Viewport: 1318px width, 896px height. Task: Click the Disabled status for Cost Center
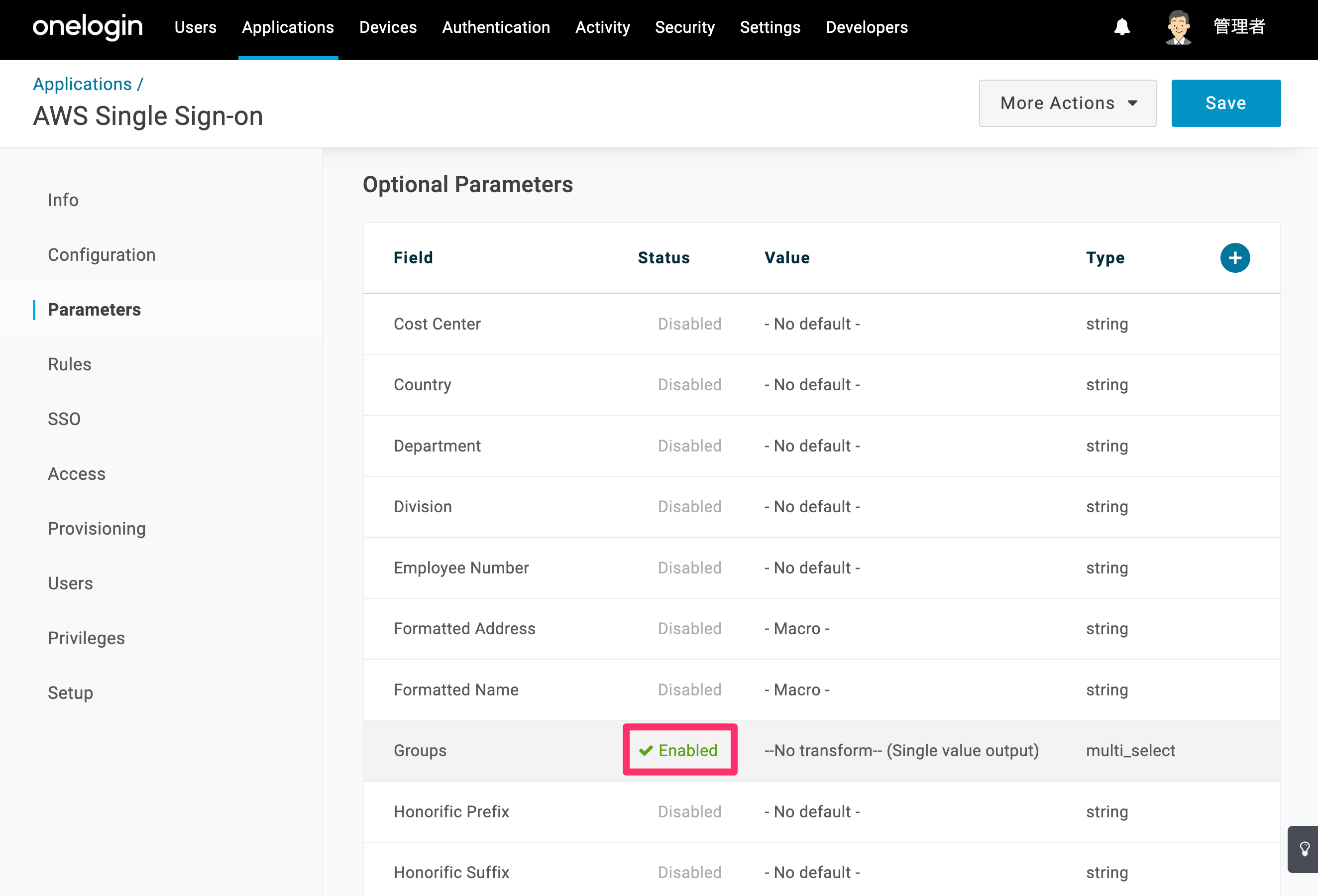click(x=690, y=325)
